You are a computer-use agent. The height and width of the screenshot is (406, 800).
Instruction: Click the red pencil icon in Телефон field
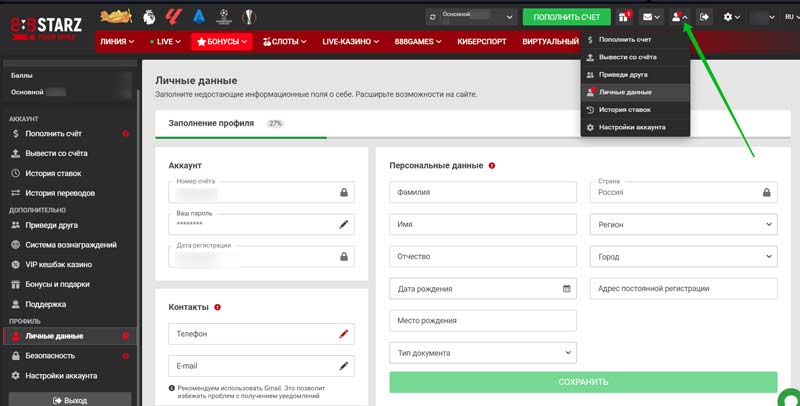coord(344,334)
